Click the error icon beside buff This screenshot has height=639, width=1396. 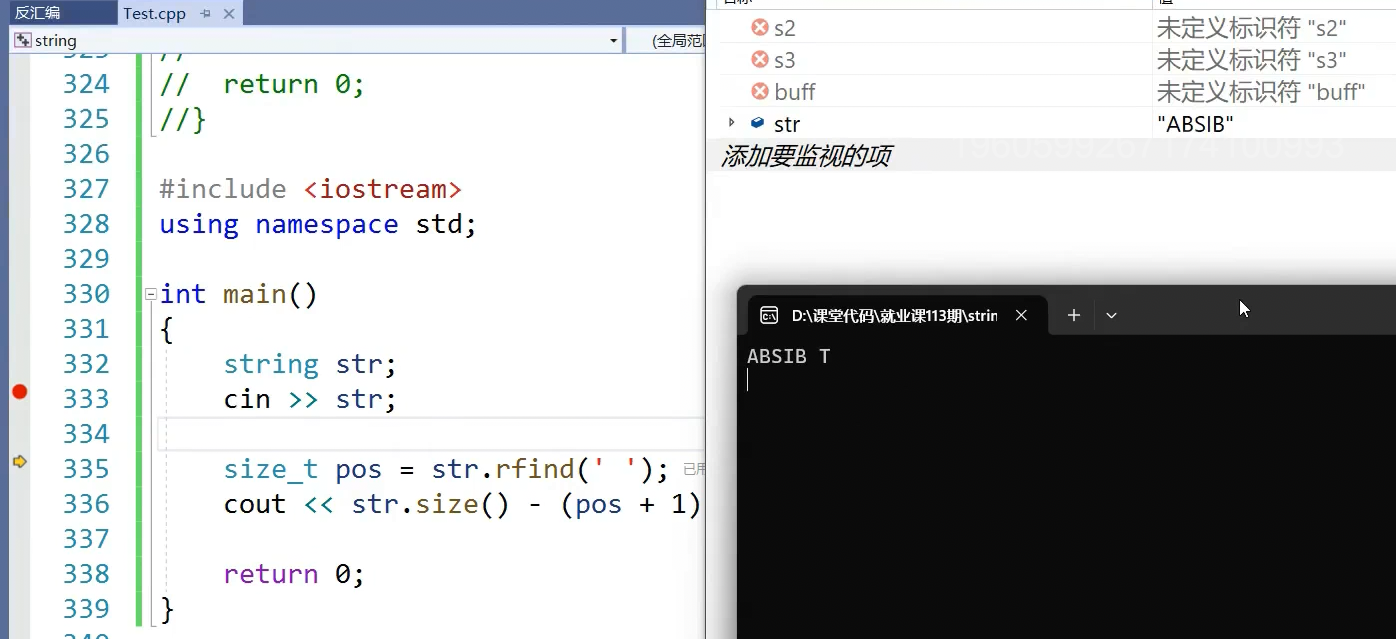(760, 92)
